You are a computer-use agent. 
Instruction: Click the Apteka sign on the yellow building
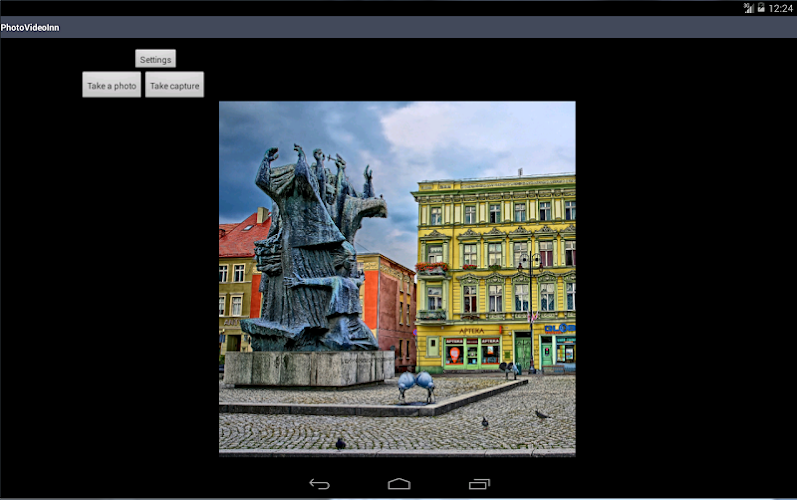pos(472,330)
